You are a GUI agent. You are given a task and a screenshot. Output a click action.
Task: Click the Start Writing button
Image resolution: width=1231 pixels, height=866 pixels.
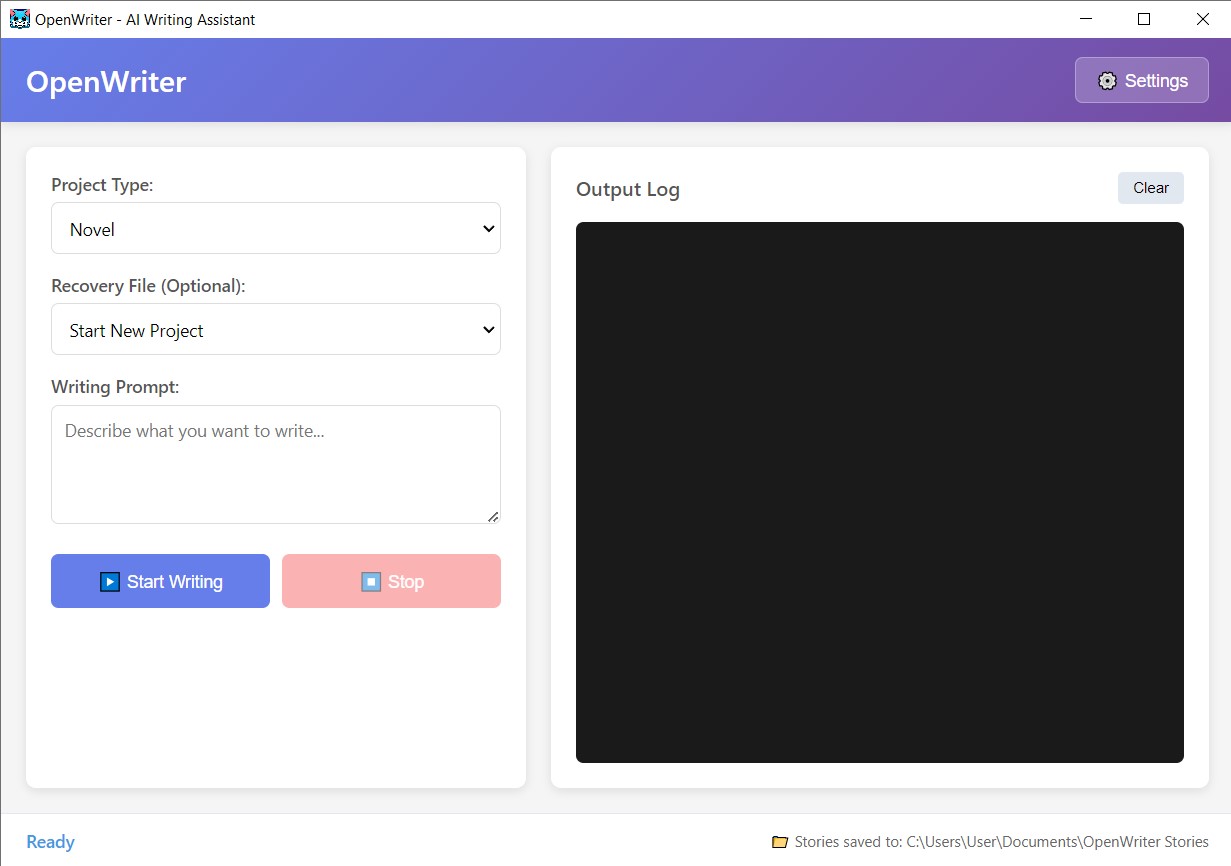coord(160,581)
